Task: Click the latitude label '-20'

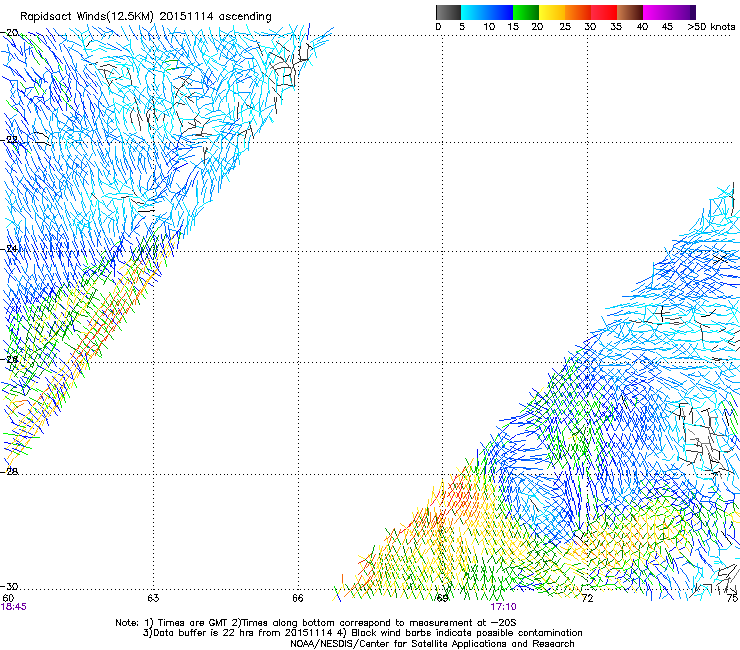Action: (x=10, y=33)
